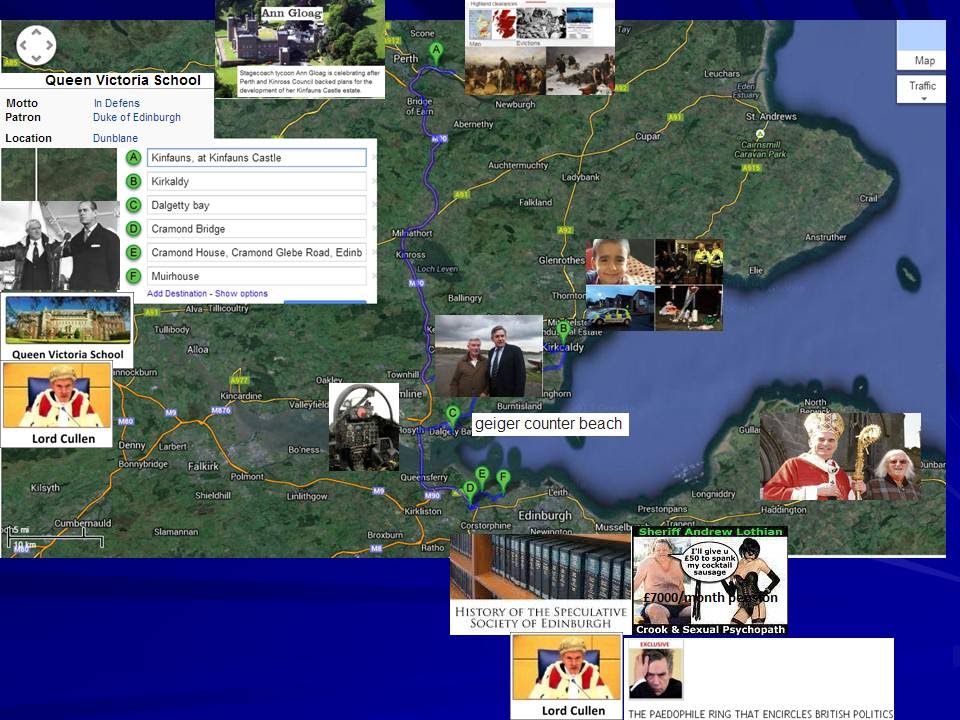
Task: Open the Duke of Edinburgh link
Action: pos(137,117)
